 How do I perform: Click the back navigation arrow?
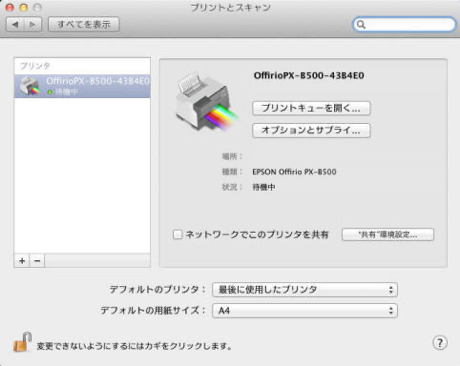15,24
